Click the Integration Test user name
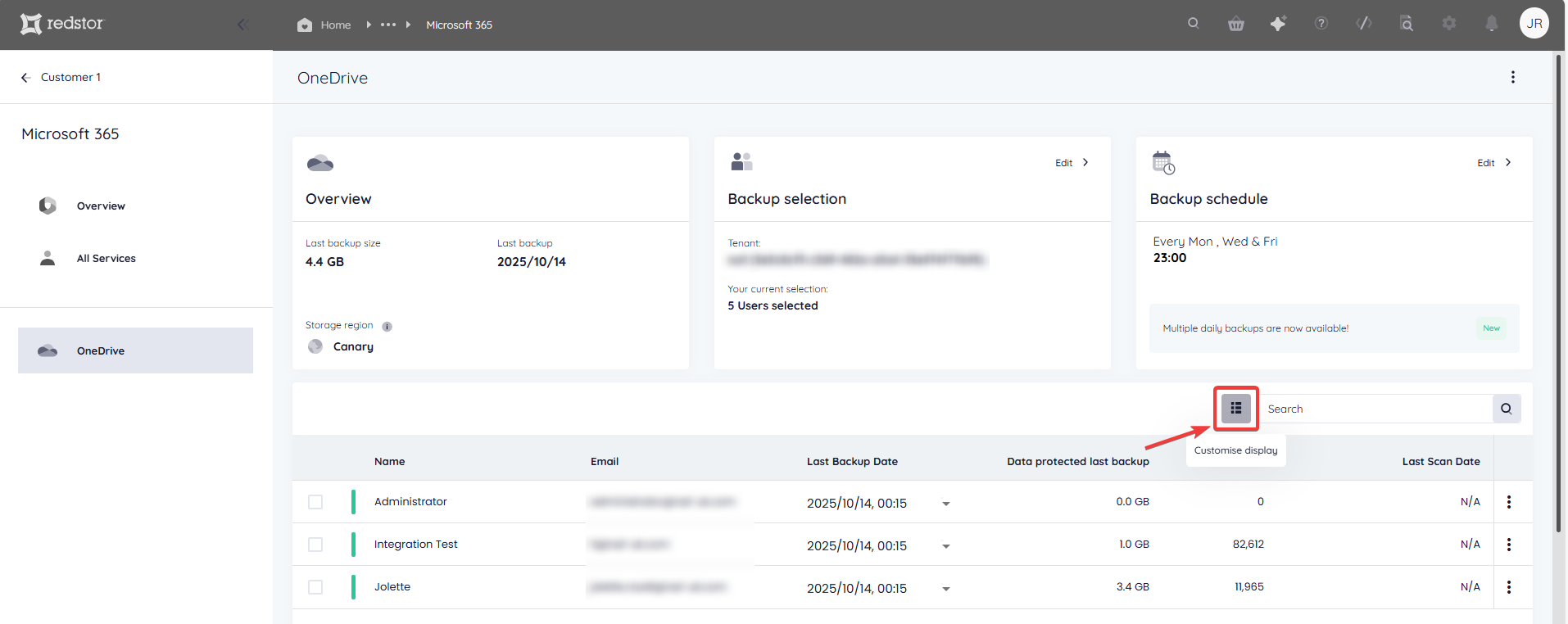This screenshot has width=1568, height=624. pos(415,544)
